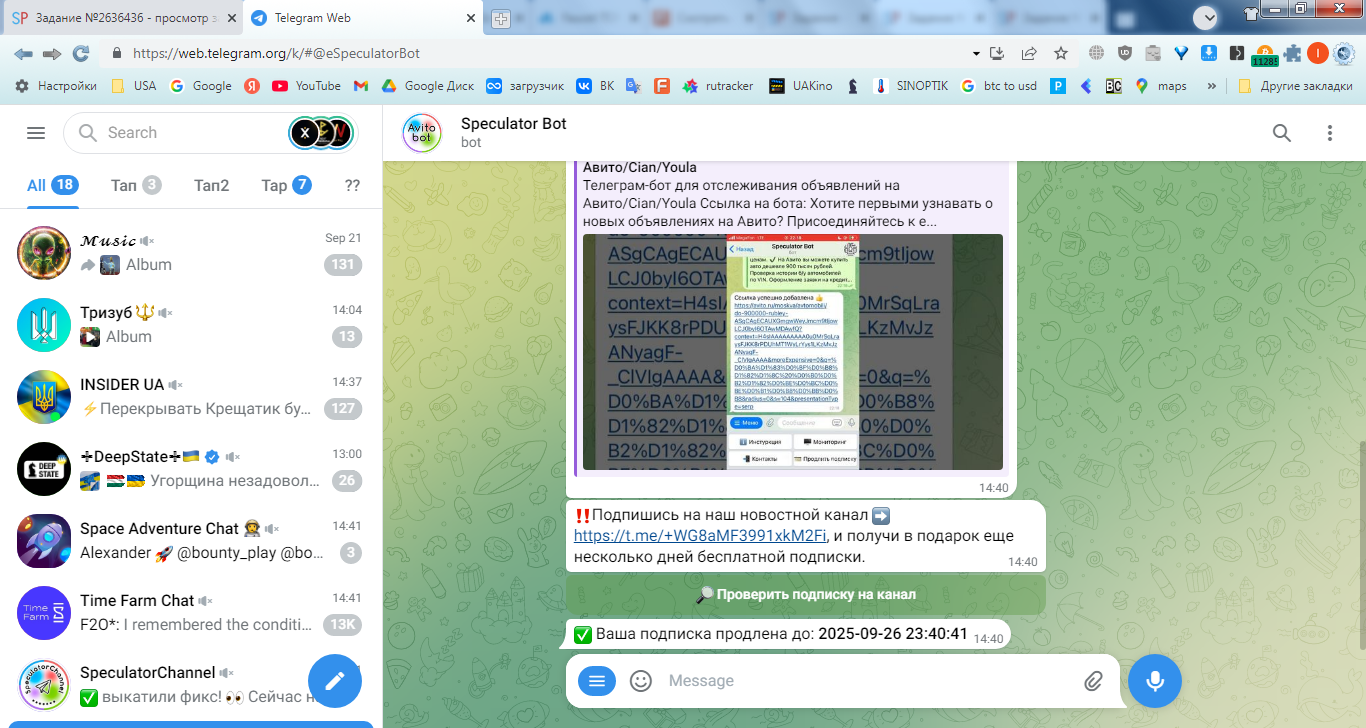
Task: Open the Telegram hamburger menu
Action: pos(36,133)
